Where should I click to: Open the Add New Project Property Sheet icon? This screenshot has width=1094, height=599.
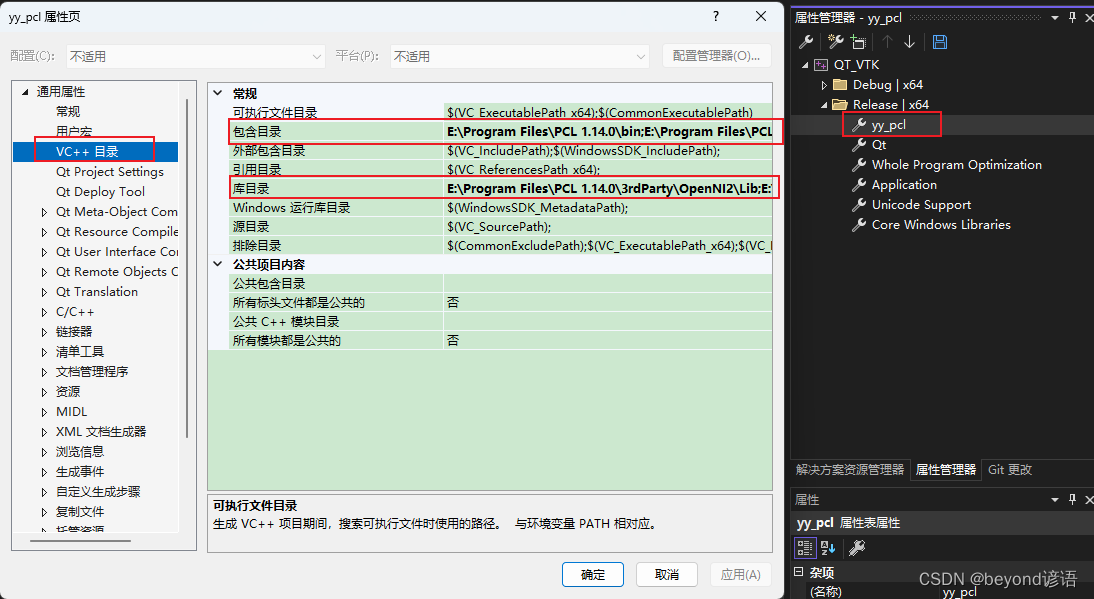point(835,41)
